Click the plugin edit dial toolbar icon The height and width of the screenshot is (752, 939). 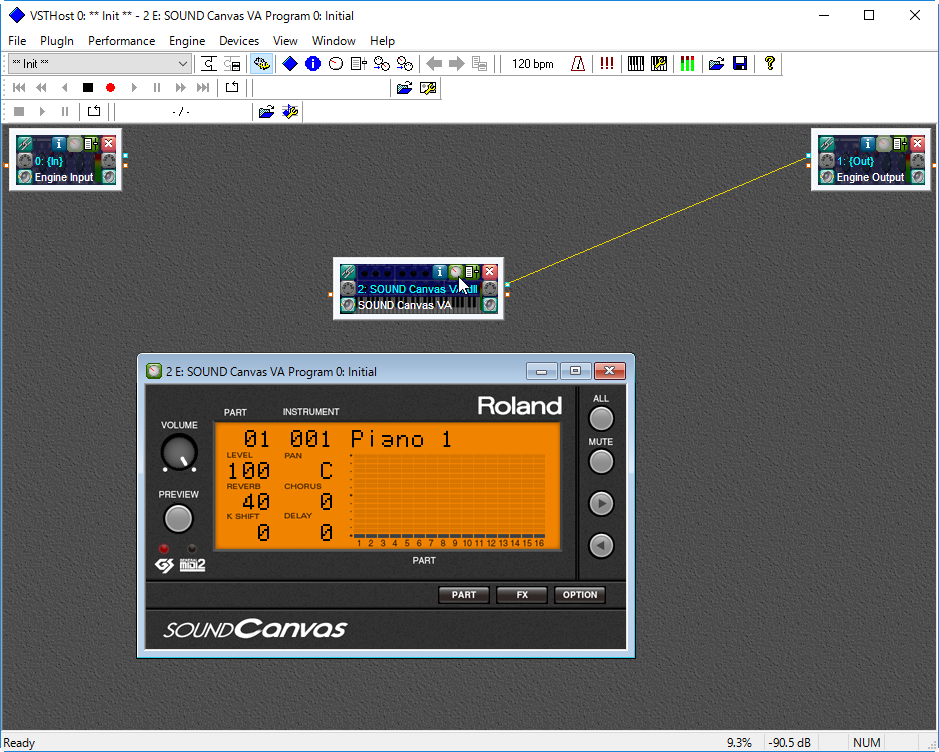335,63
